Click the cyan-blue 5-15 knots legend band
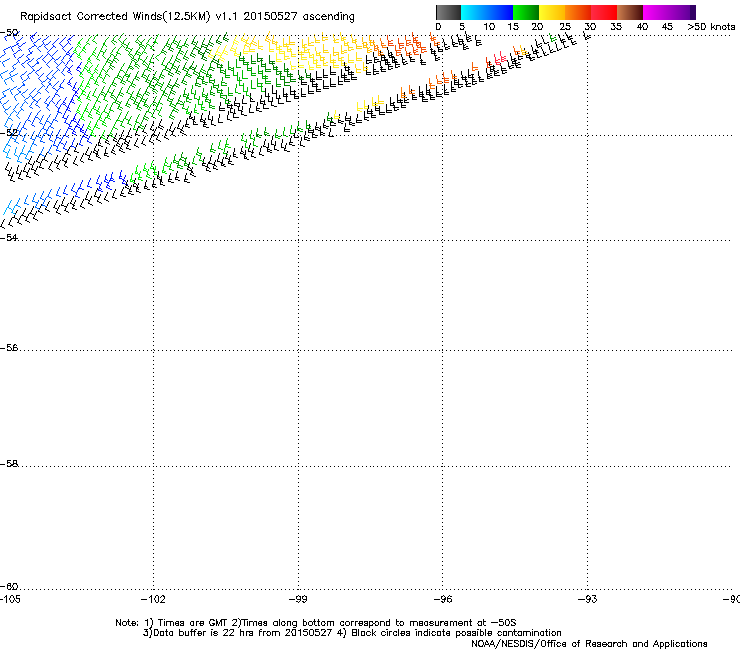This screenshot has height=650, width=740. click(487, 12)
